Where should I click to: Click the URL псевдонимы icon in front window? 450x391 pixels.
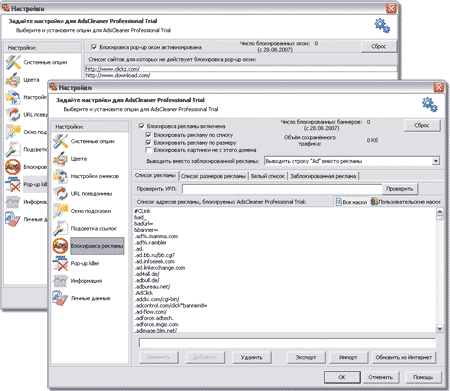pos(60,194)
